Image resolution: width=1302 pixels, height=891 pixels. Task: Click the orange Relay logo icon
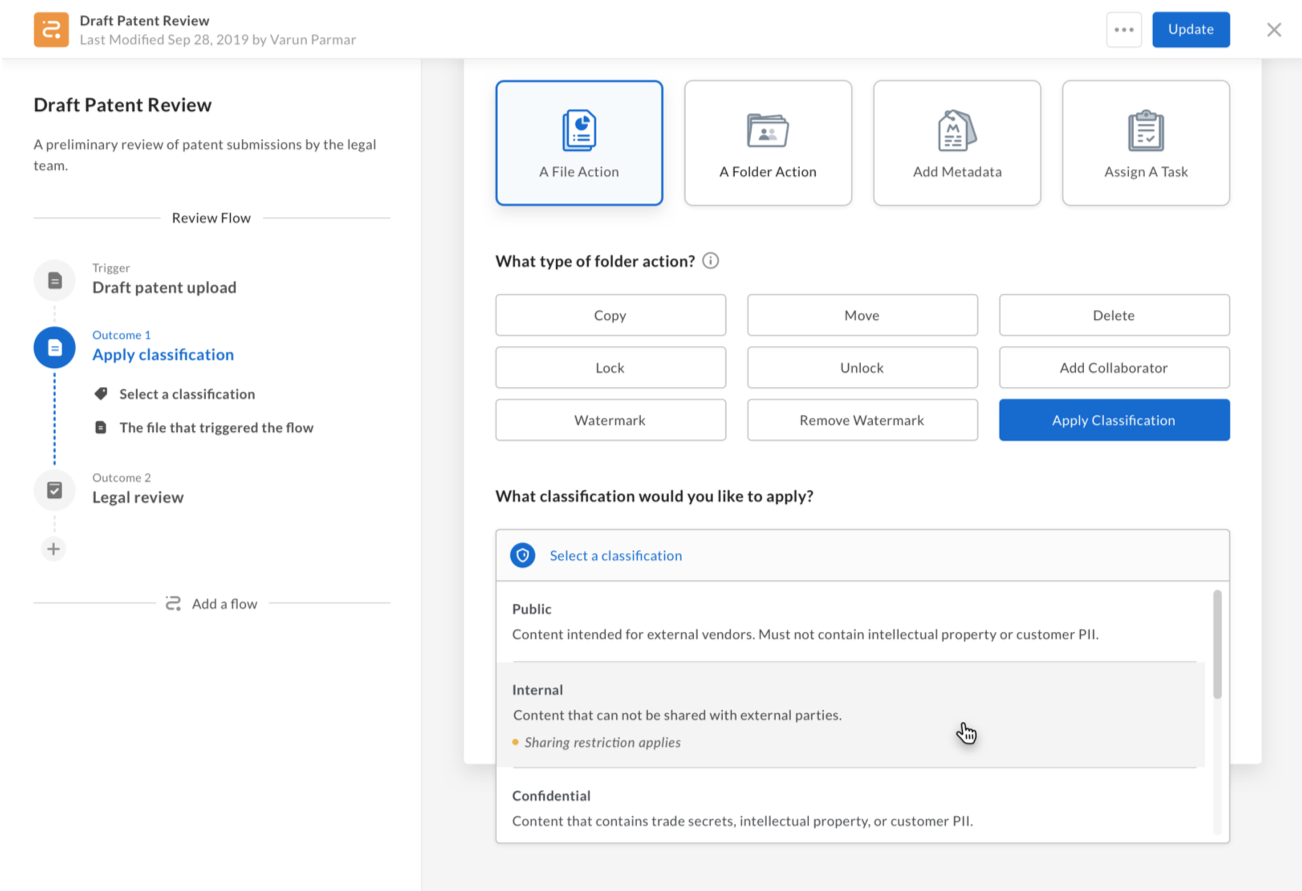(x=51, y=30)
